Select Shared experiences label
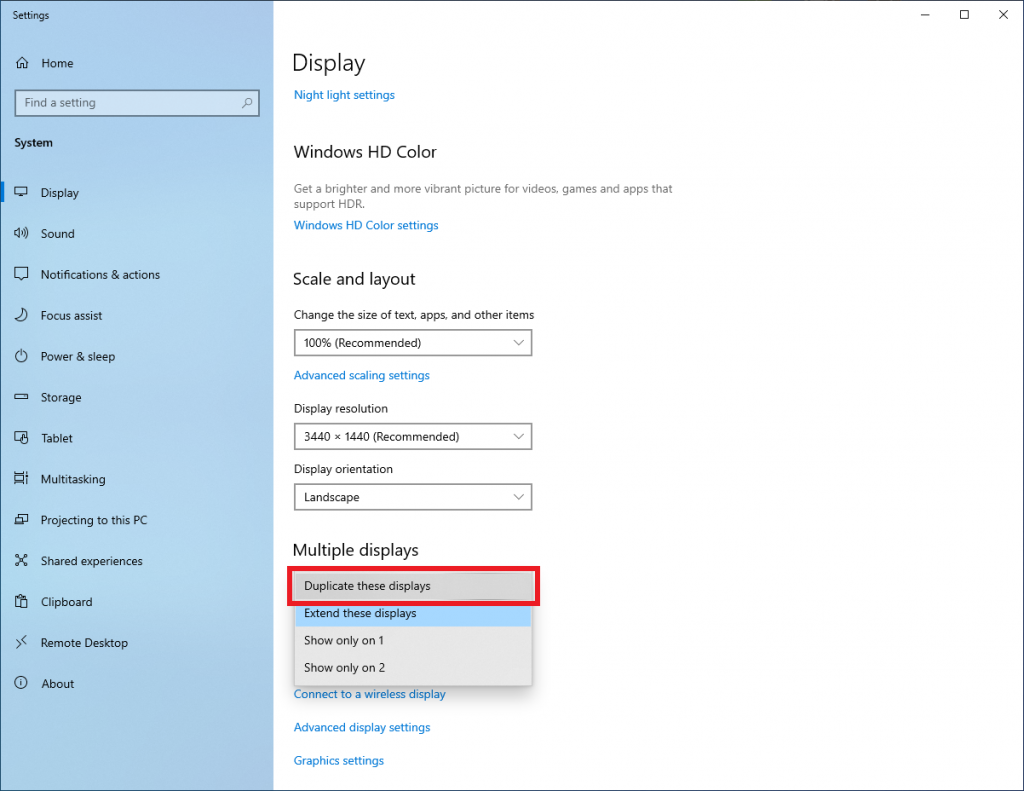Image resolution: width=1024 pixels, height=791 pixels. click(91, 561)
